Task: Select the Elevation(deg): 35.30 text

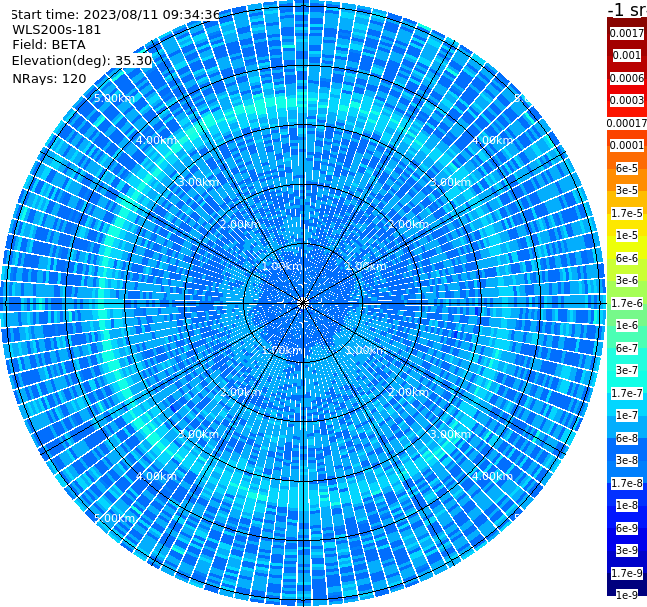Action: pyautogui.click(x=82, y=61)
